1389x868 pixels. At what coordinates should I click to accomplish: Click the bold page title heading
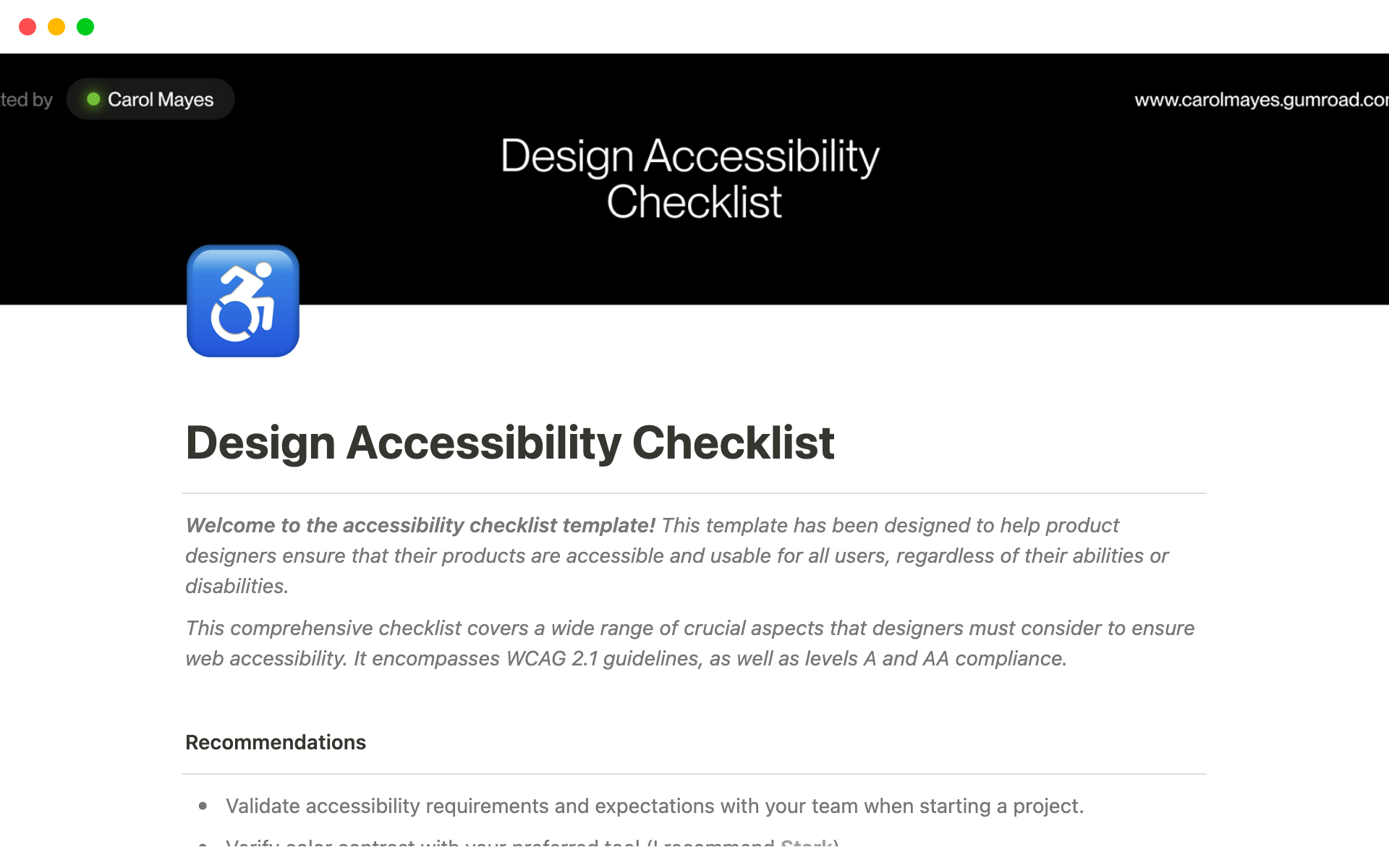pos(510,443)
